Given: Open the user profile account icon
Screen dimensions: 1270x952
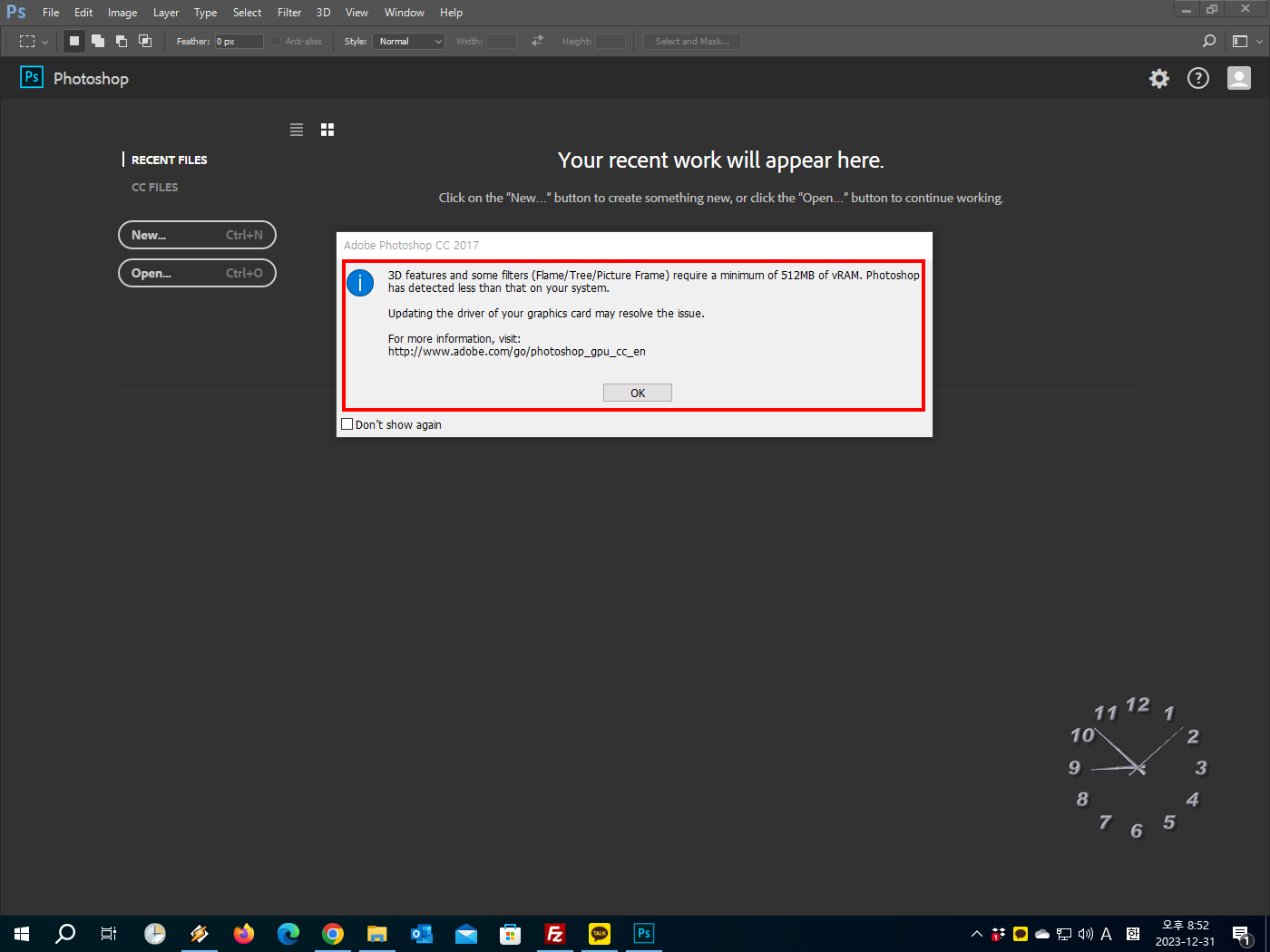Looking at the screenshot, I should coord(1239,79).
